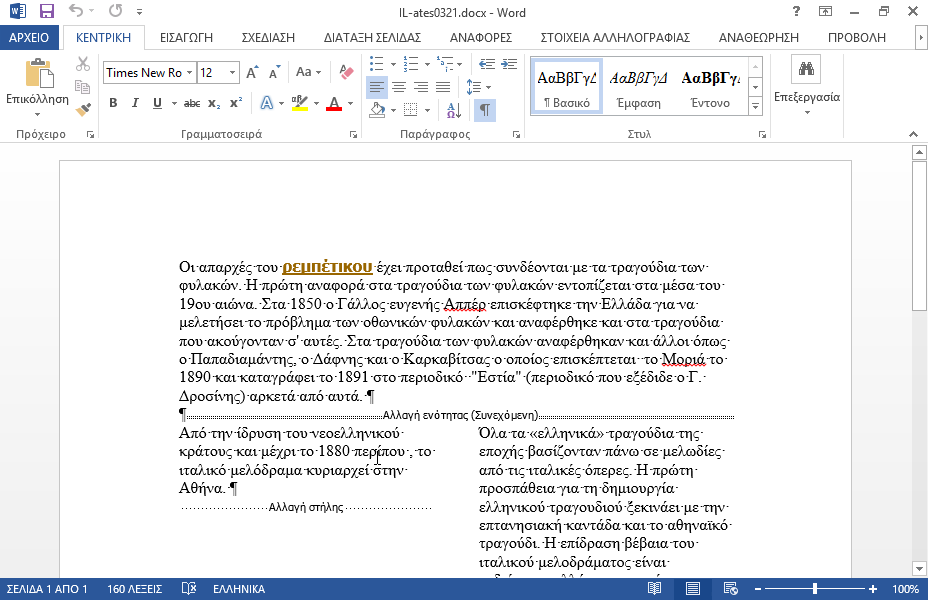Switch to Web Layout view

(x=730, y=589)
